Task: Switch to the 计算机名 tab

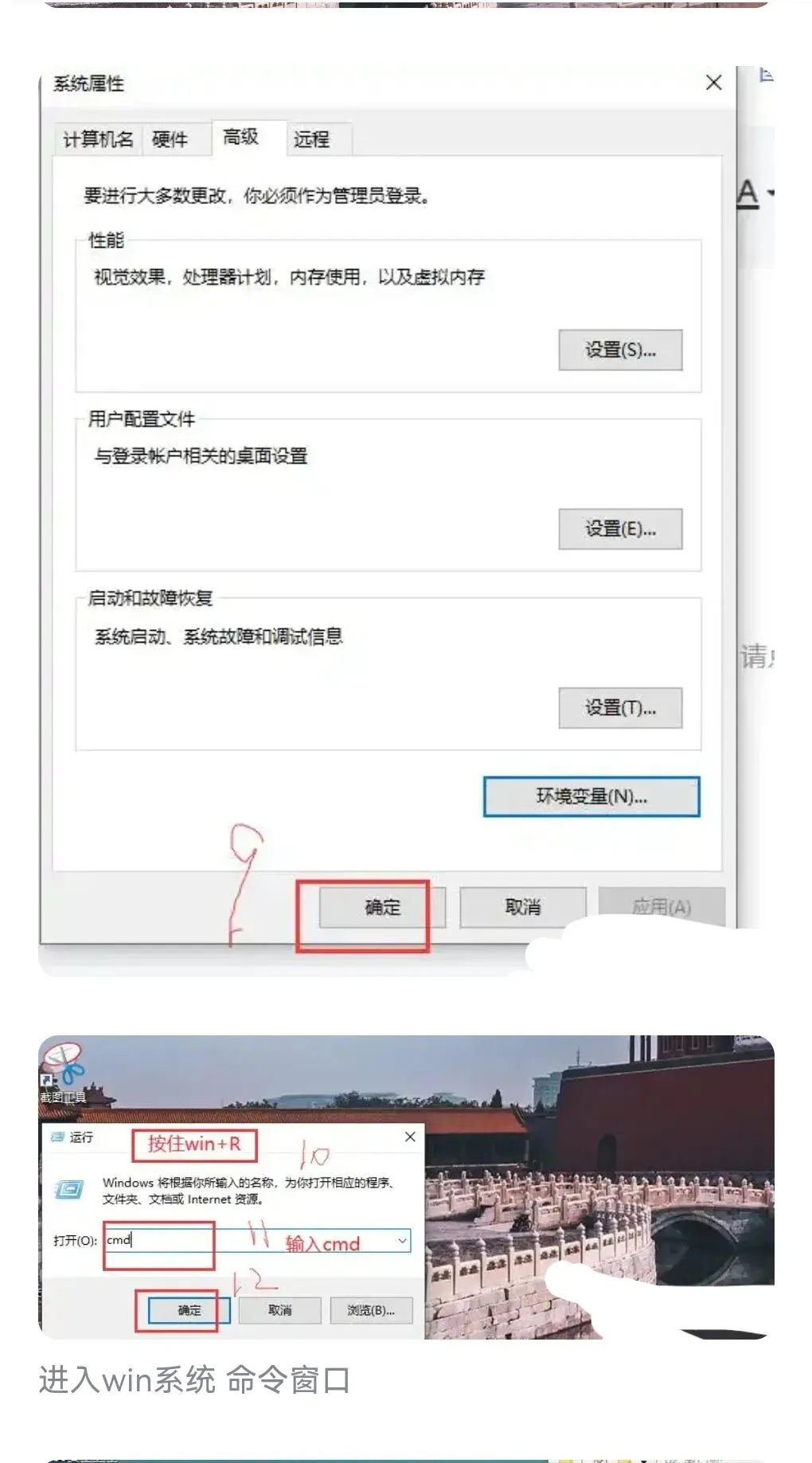Action: click(x=98, y=139)
